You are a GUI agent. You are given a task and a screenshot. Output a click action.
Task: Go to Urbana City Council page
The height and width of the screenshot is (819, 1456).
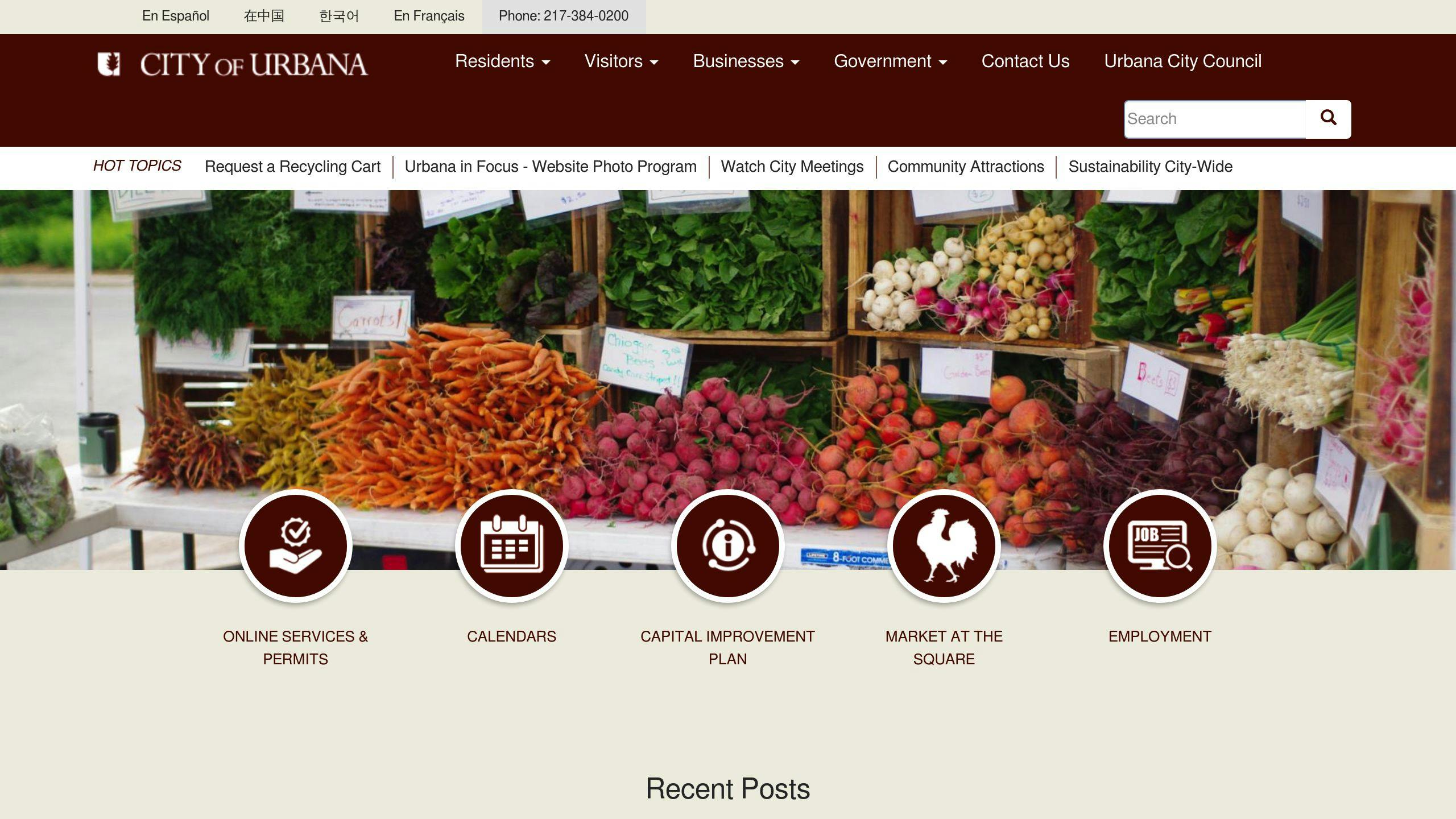(1183, 61)
